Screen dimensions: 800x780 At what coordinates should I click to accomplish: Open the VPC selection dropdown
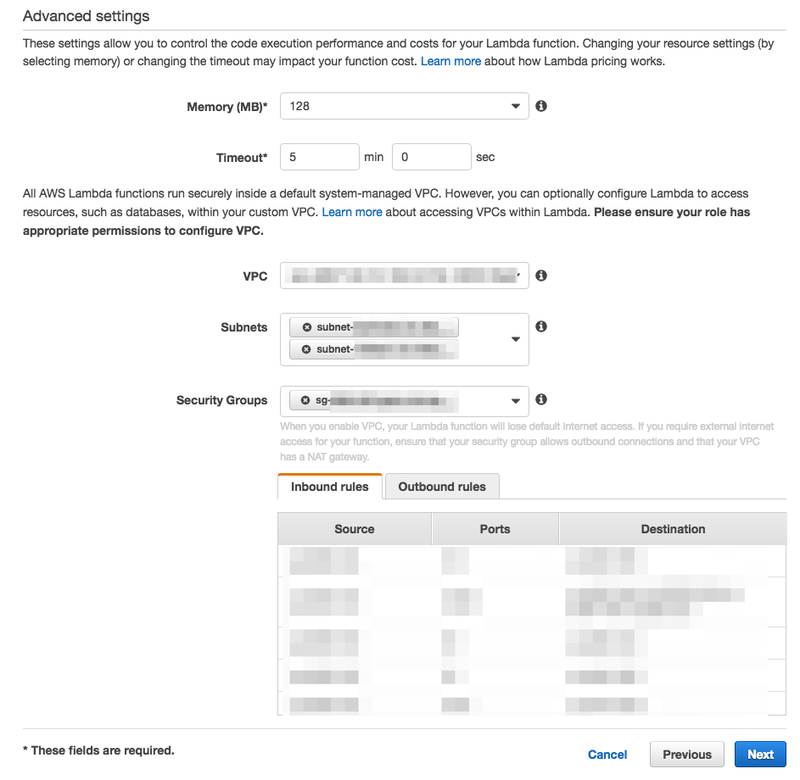[520, 275]
